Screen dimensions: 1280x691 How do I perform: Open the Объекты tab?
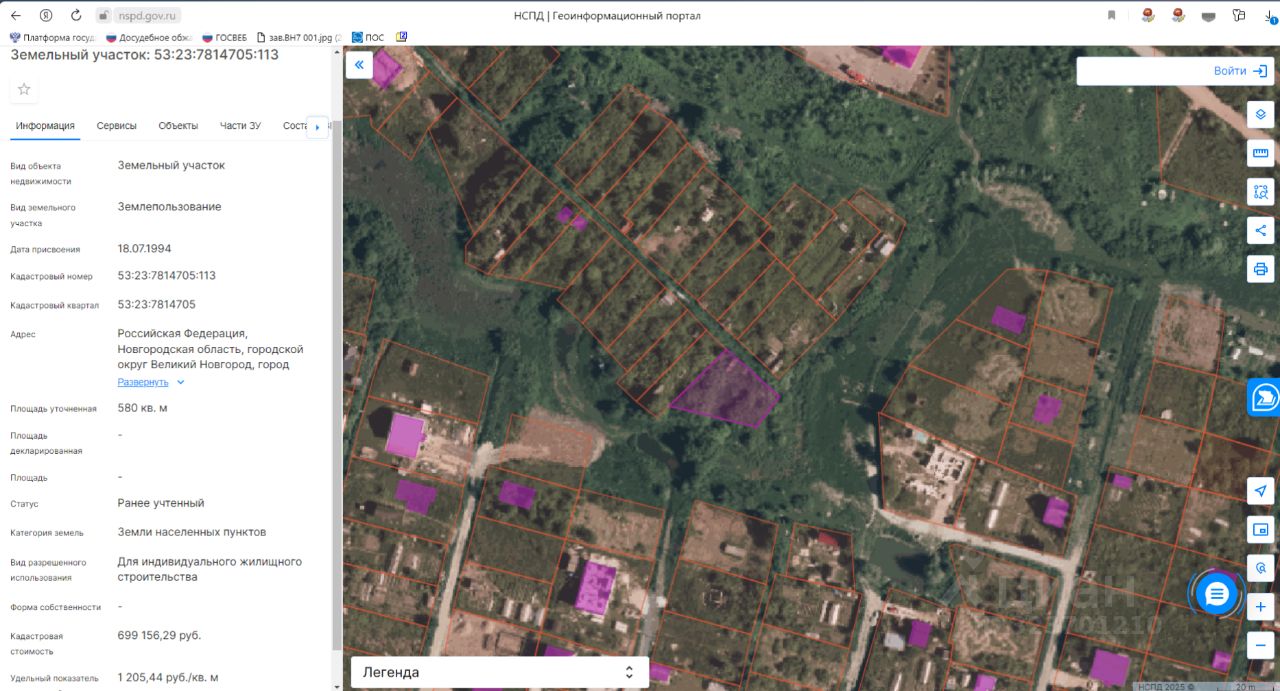coord(178,126)
